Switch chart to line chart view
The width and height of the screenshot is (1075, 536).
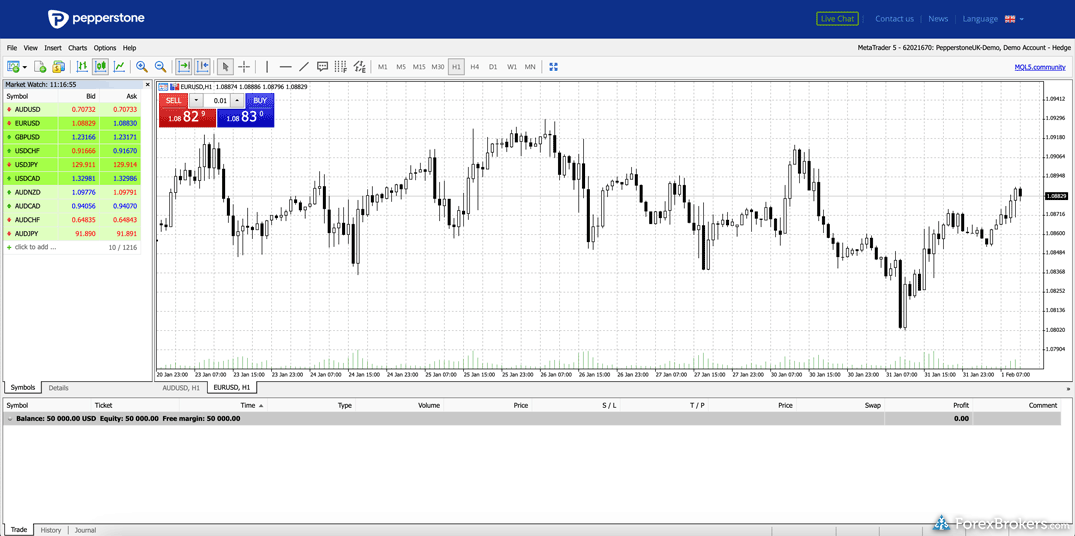pyautogui.click(x=119, y=67)
